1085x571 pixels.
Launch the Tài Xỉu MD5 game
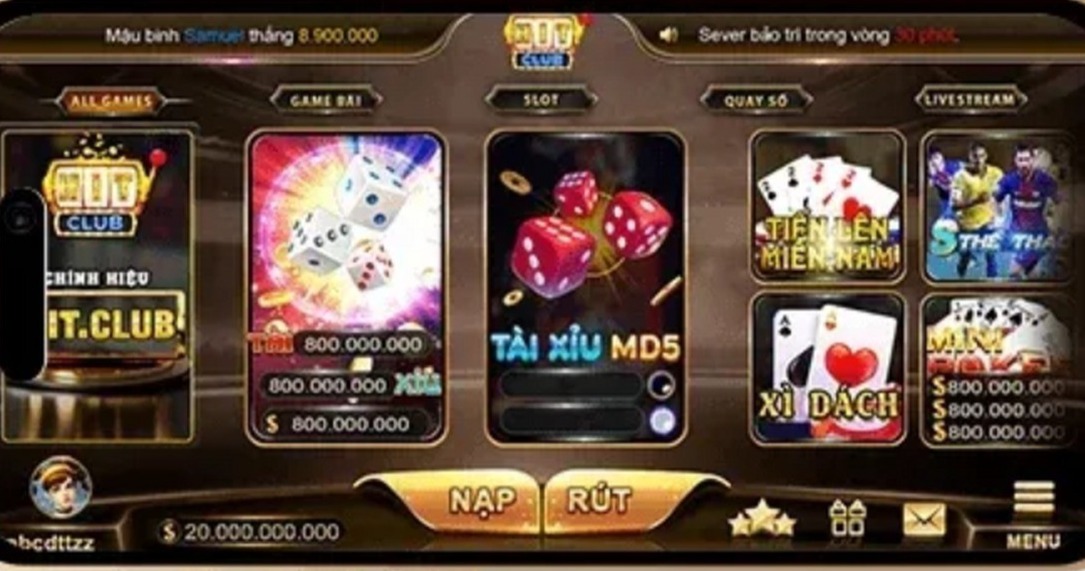point(585,287)
